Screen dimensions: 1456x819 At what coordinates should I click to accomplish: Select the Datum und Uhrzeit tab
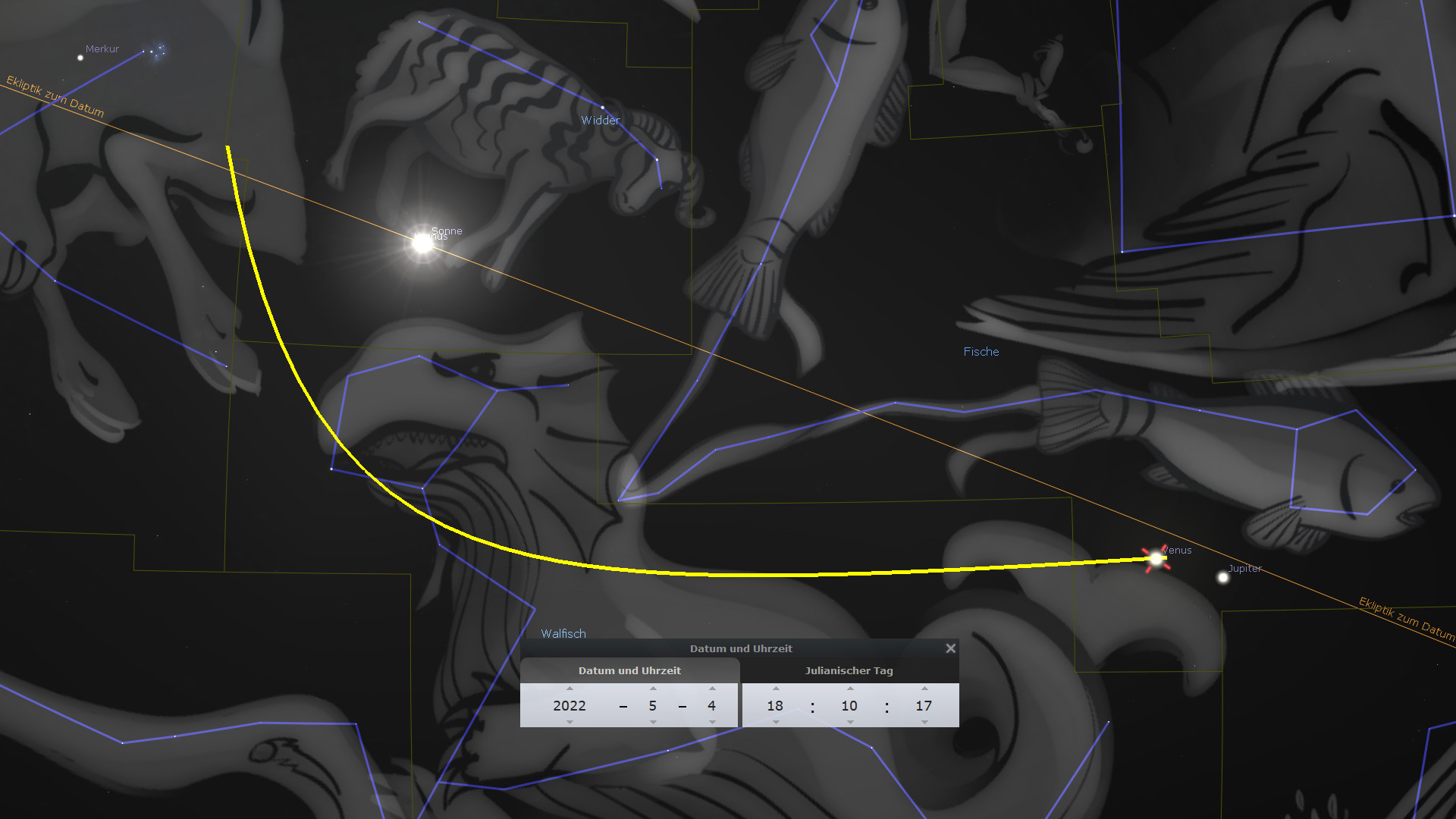(629, 670)
